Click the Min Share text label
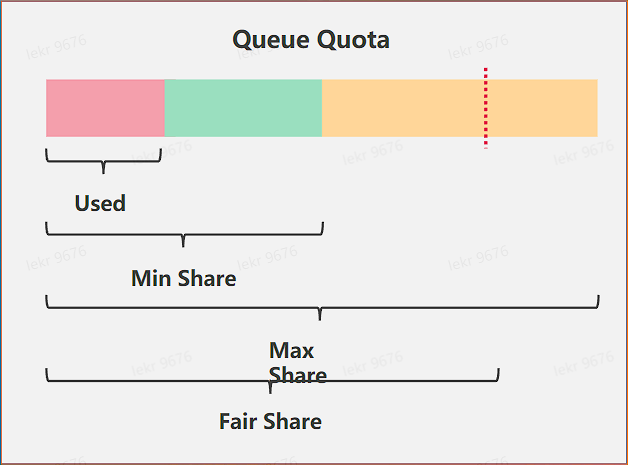This screenshot has width=628, height=465. (x=184, y=278)
